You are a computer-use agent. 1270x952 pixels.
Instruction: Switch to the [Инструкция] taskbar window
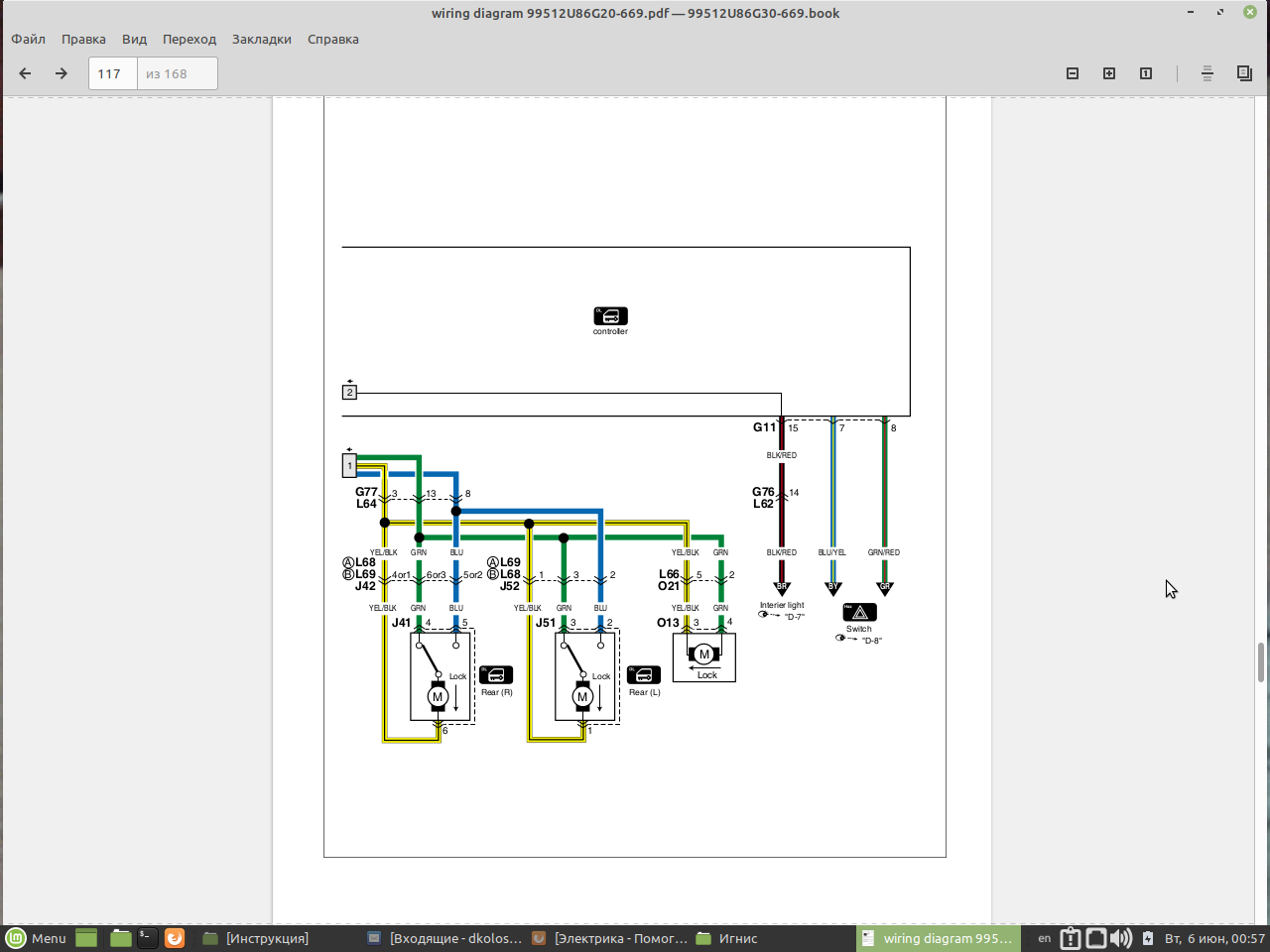[256, 938]
